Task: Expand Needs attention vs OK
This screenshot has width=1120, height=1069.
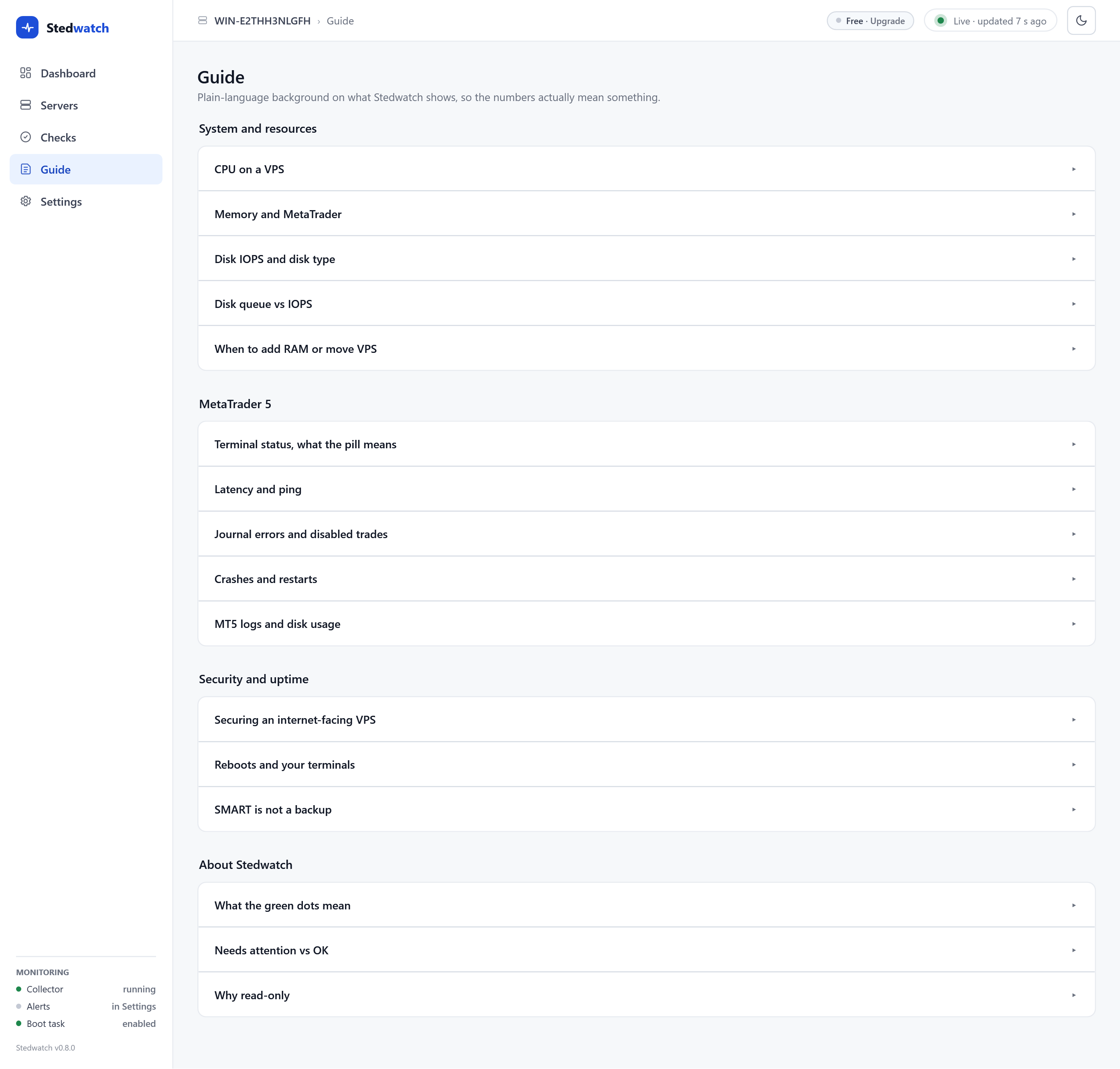Action: (x=646, y=950)
